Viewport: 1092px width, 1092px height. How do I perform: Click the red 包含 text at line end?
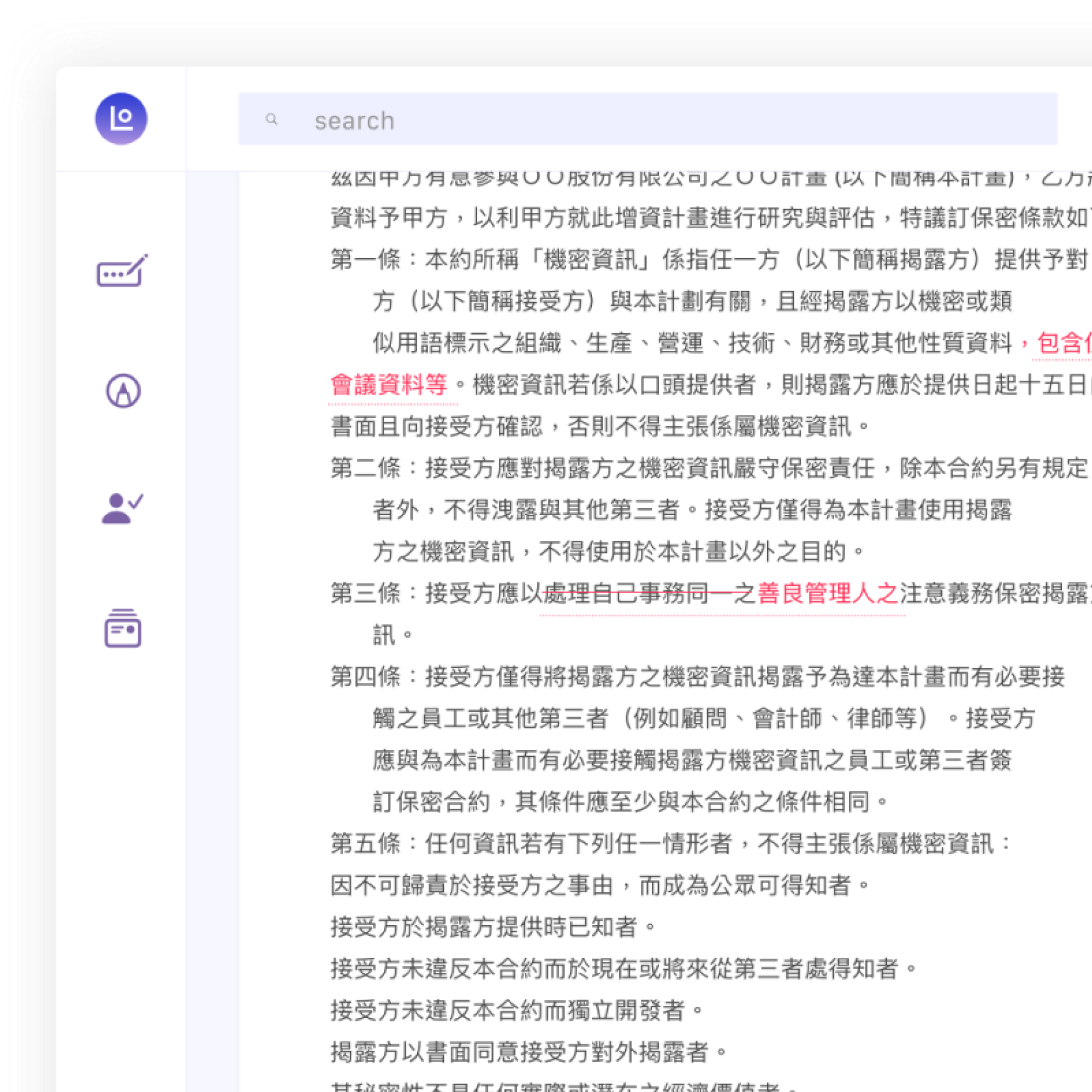click(x=1062, y=342)
